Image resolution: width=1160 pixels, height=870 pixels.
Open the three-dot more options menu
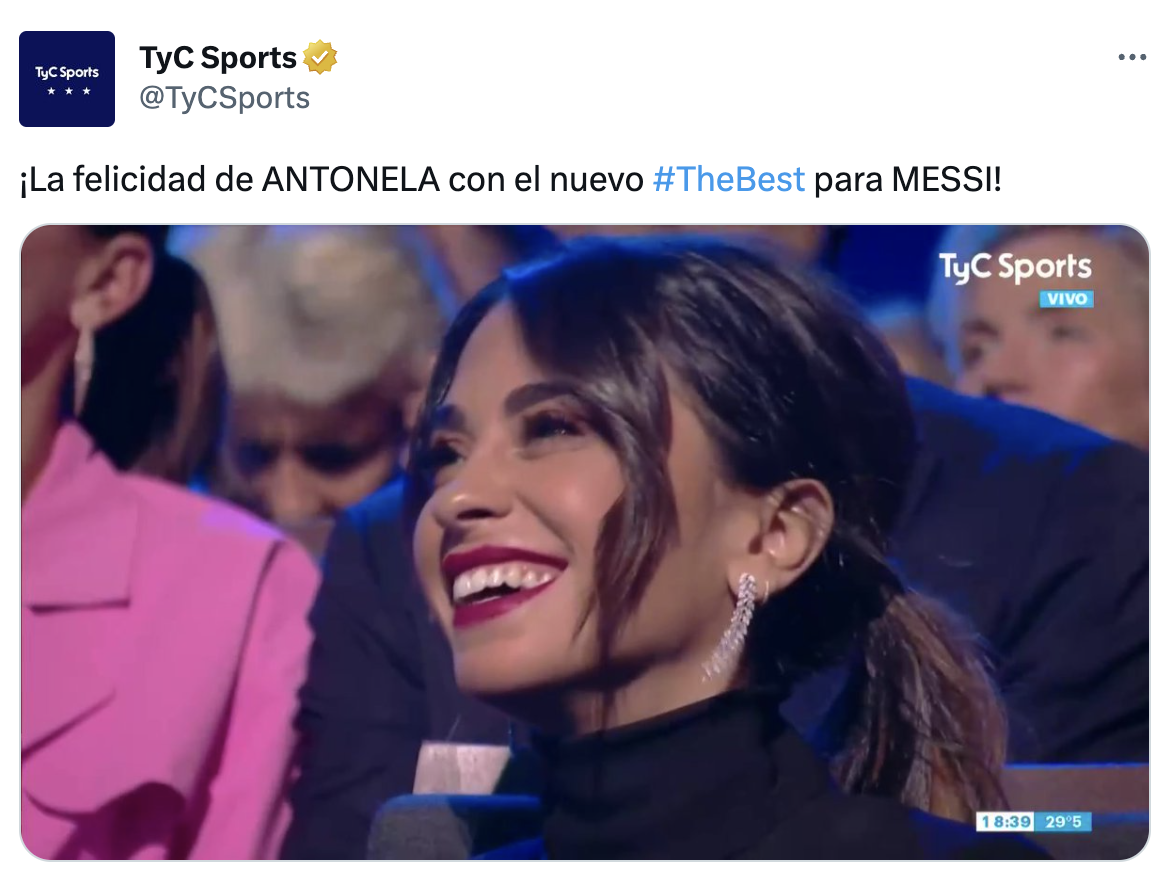click(1132, 57)
